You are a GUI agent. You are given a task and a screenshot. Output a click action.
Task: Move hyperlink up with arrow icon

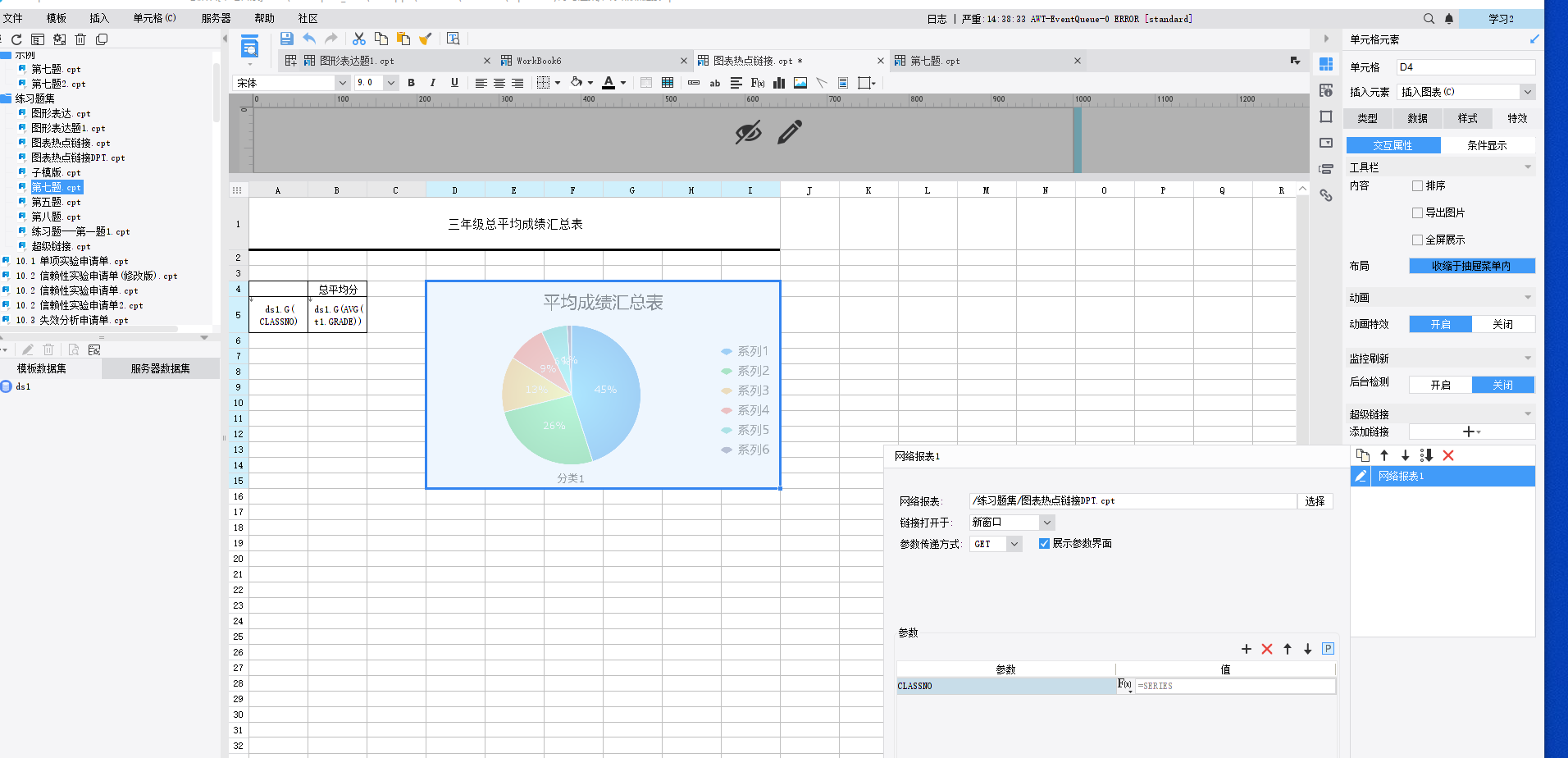(1384, 455)
